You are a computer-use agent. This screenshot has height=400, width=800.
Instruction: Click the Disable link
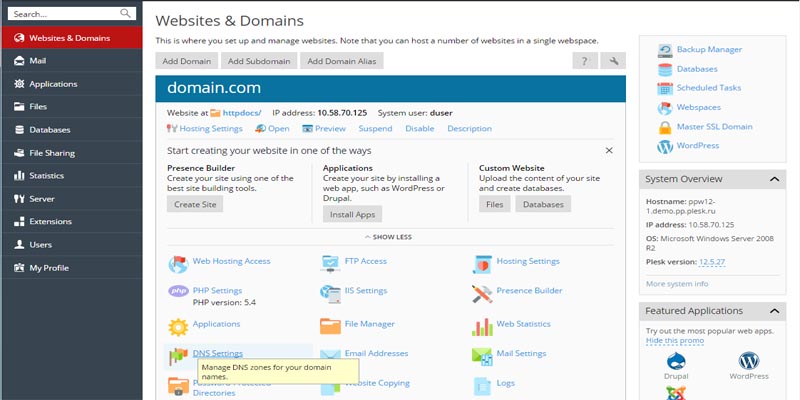click(420, 129)
